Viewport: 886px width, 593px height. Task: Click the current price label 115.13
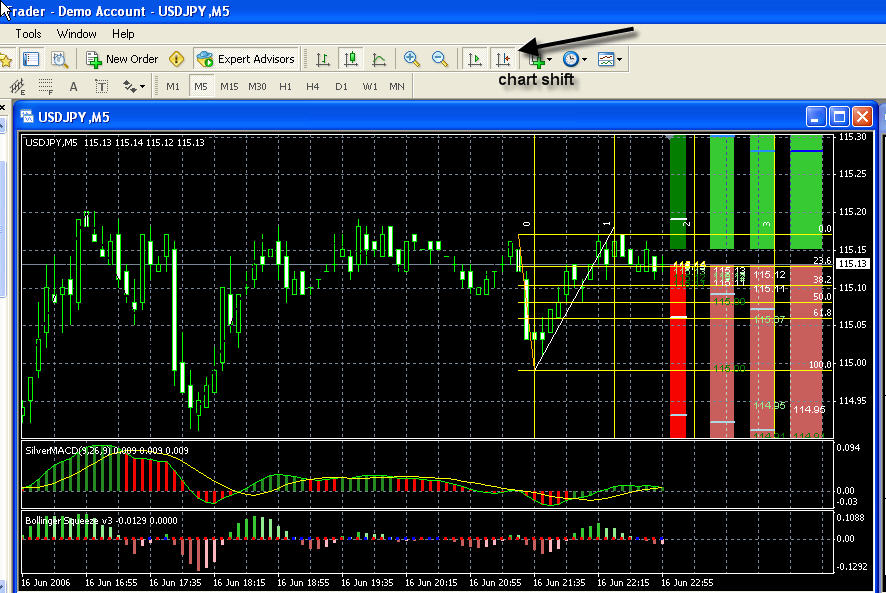coord(853,263)
